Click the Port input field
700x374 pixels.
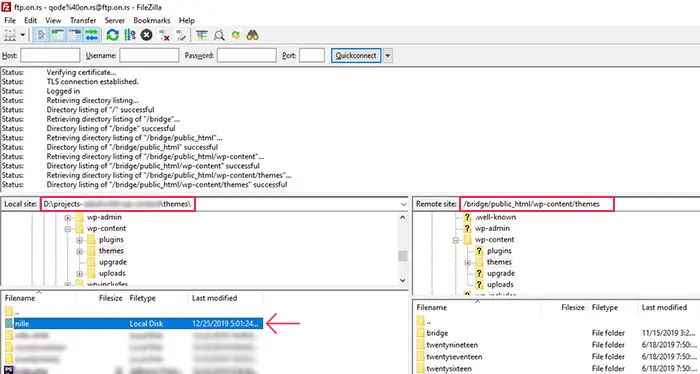pos(312,56)
